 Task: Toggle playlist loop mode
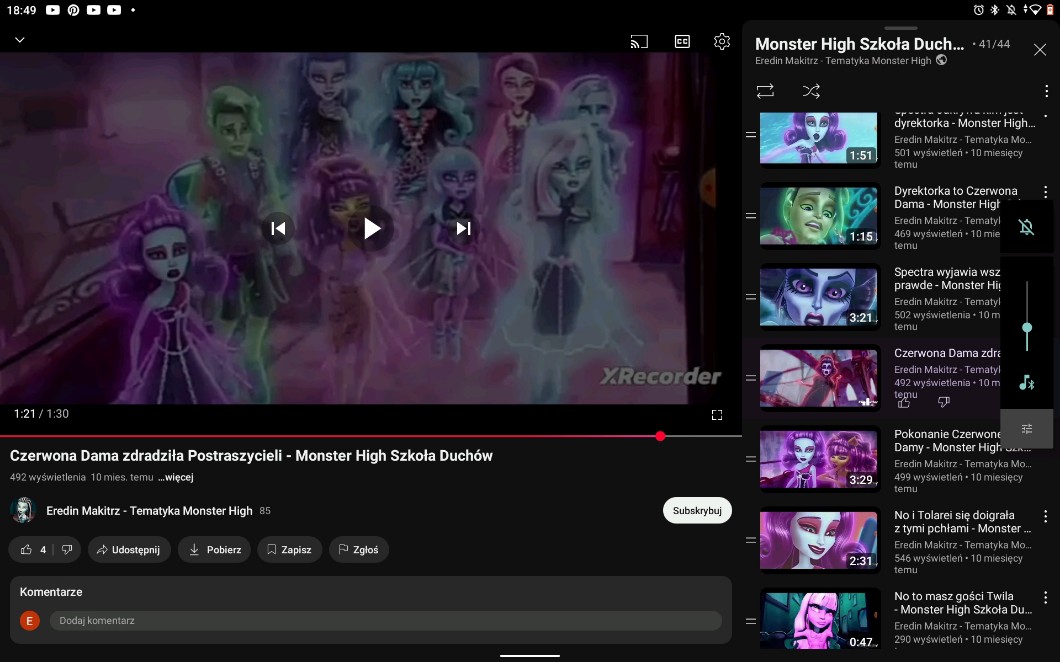pos(765,91)
